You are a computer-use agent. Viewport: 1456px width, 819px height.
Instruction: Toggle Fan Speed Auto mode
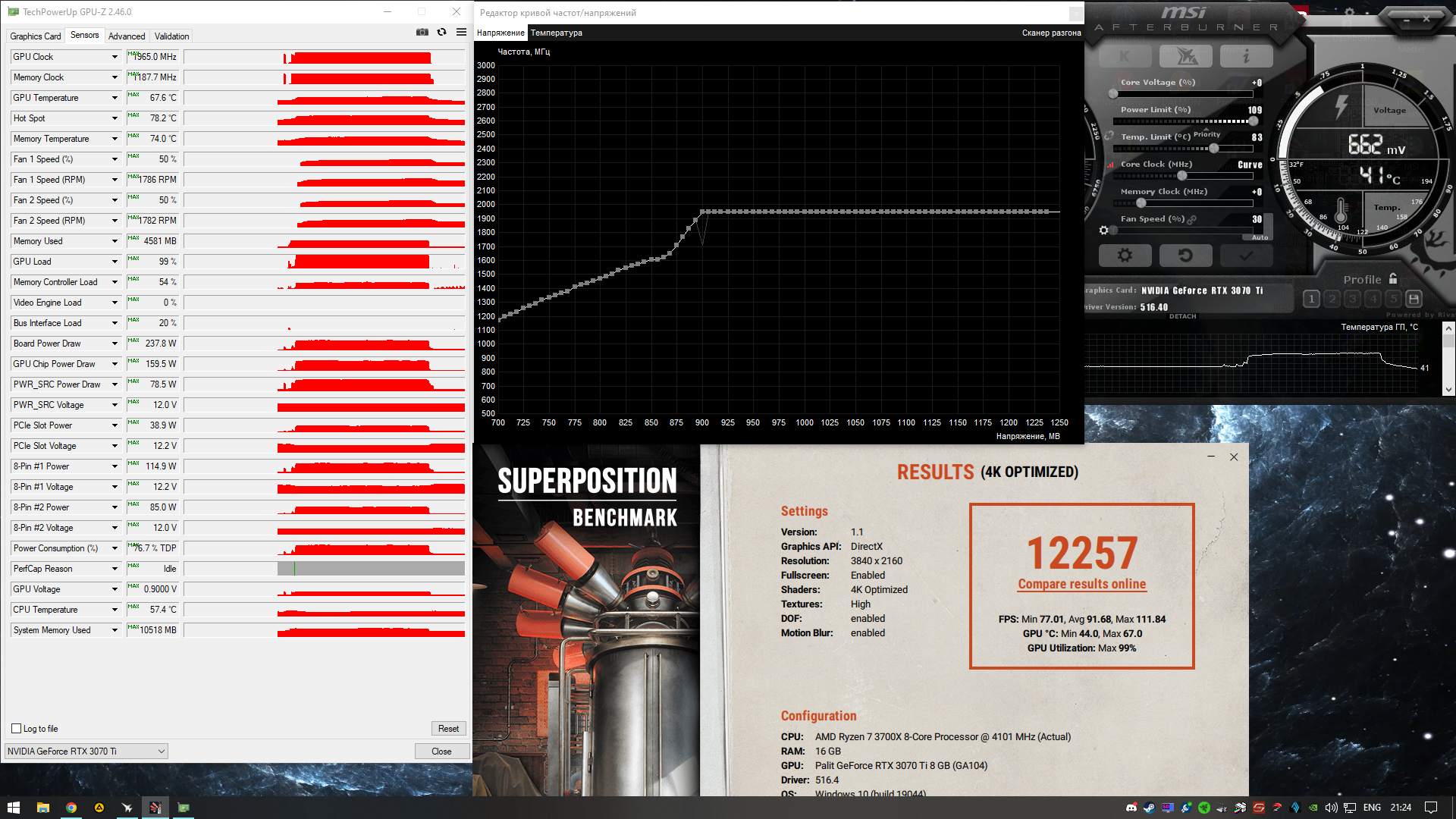pyautogui.click(x=1260, y=237)
